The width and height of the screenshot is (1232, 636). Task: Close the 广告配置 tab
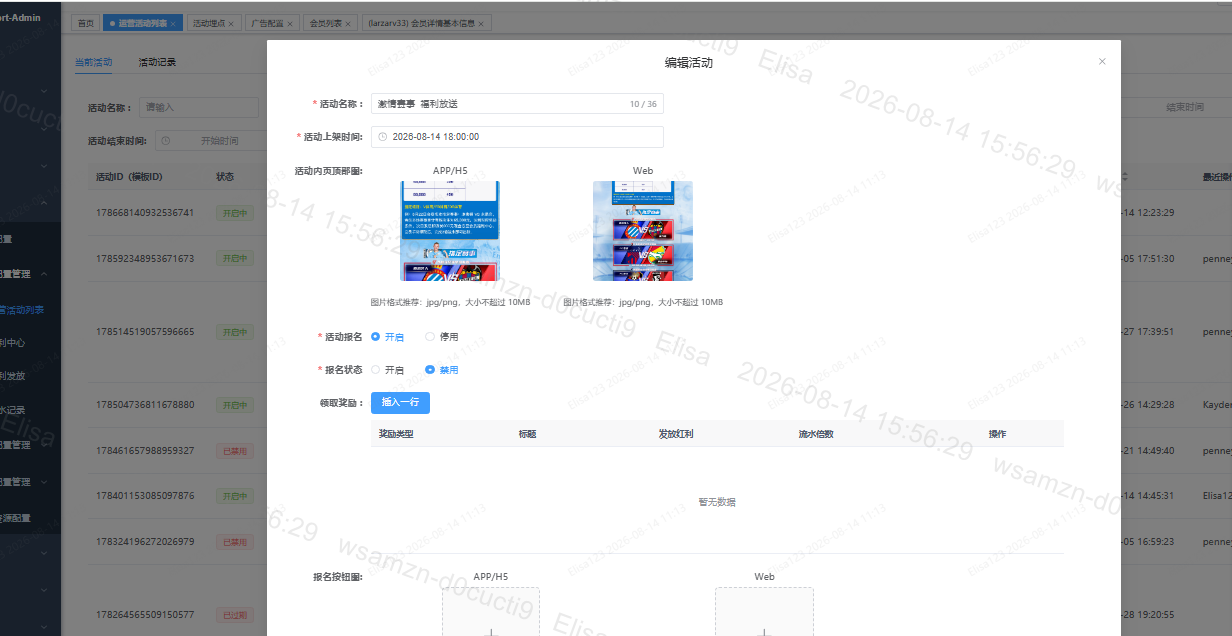click(291, 23)
